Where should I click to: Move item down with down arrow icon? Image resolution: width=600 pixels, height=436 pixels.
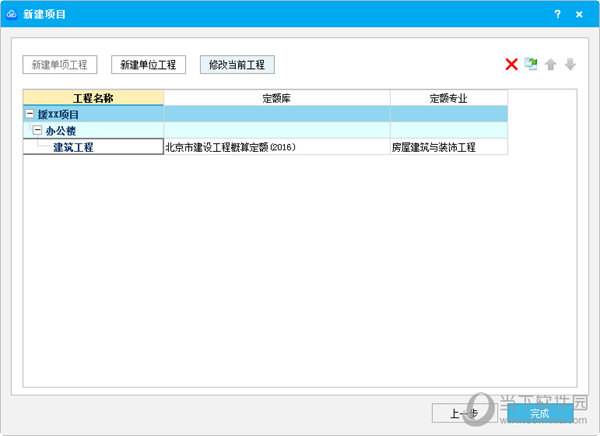pyautogui.click(x=570, y=64)
